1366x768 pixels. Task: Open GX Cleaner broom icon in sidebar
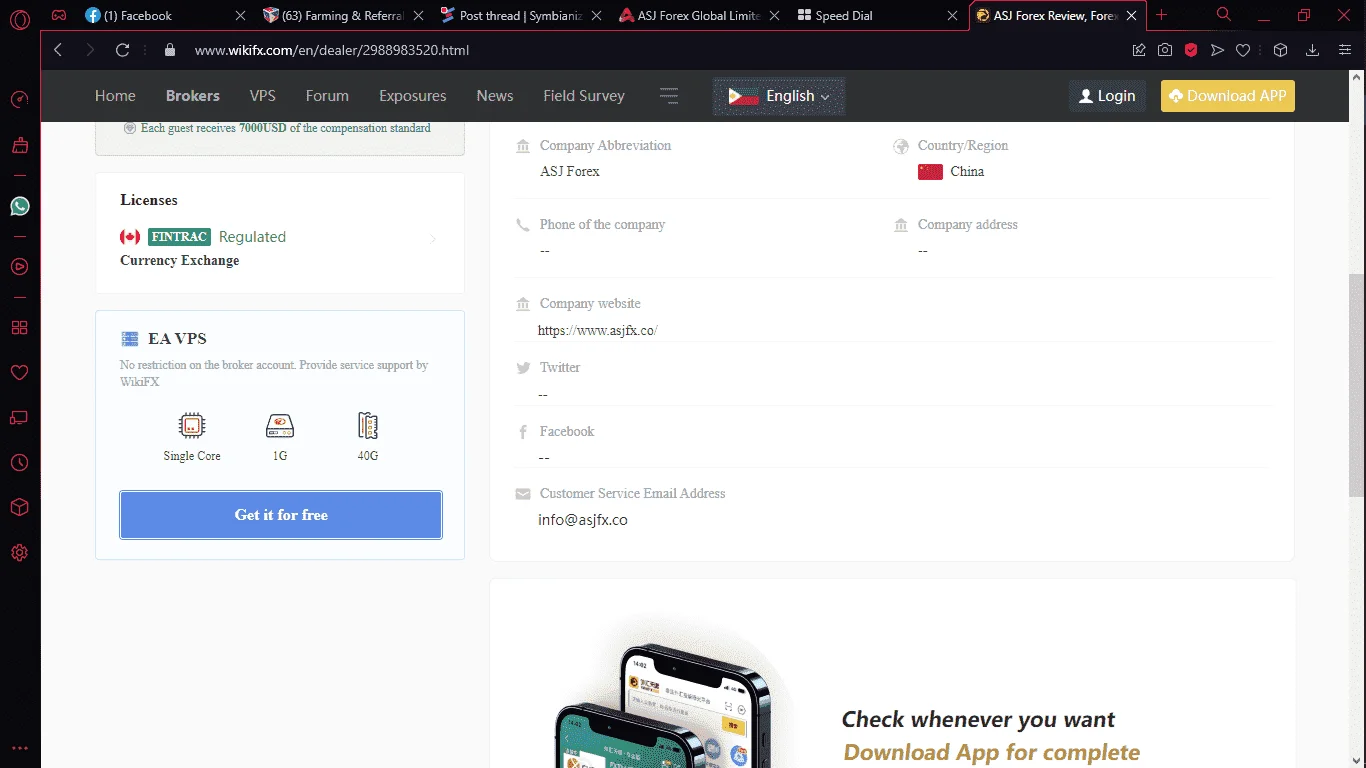(x=19, y=146)
